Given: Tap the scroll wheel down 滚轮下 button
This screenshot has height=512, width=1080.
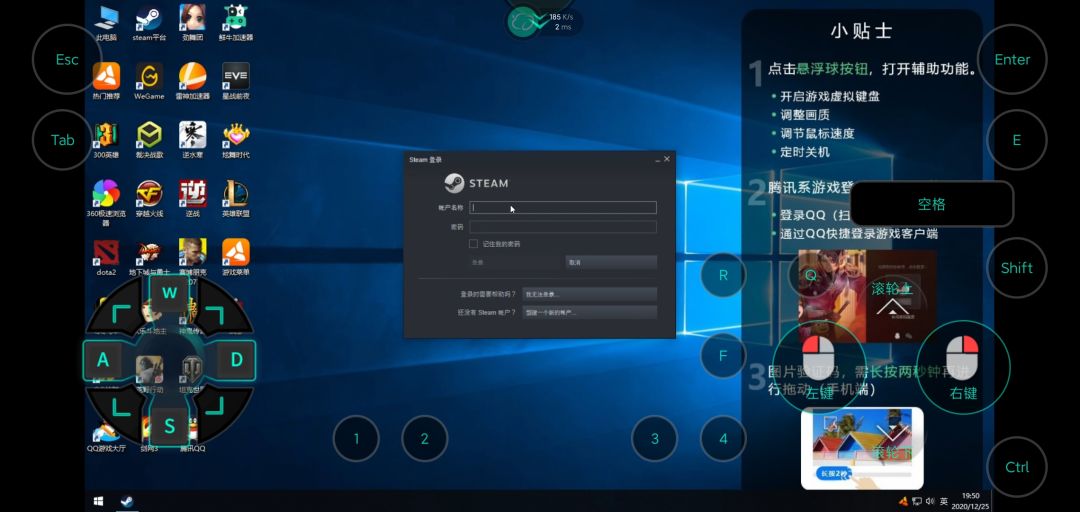Looking at the screenshot, I should (x=891, y=444).
